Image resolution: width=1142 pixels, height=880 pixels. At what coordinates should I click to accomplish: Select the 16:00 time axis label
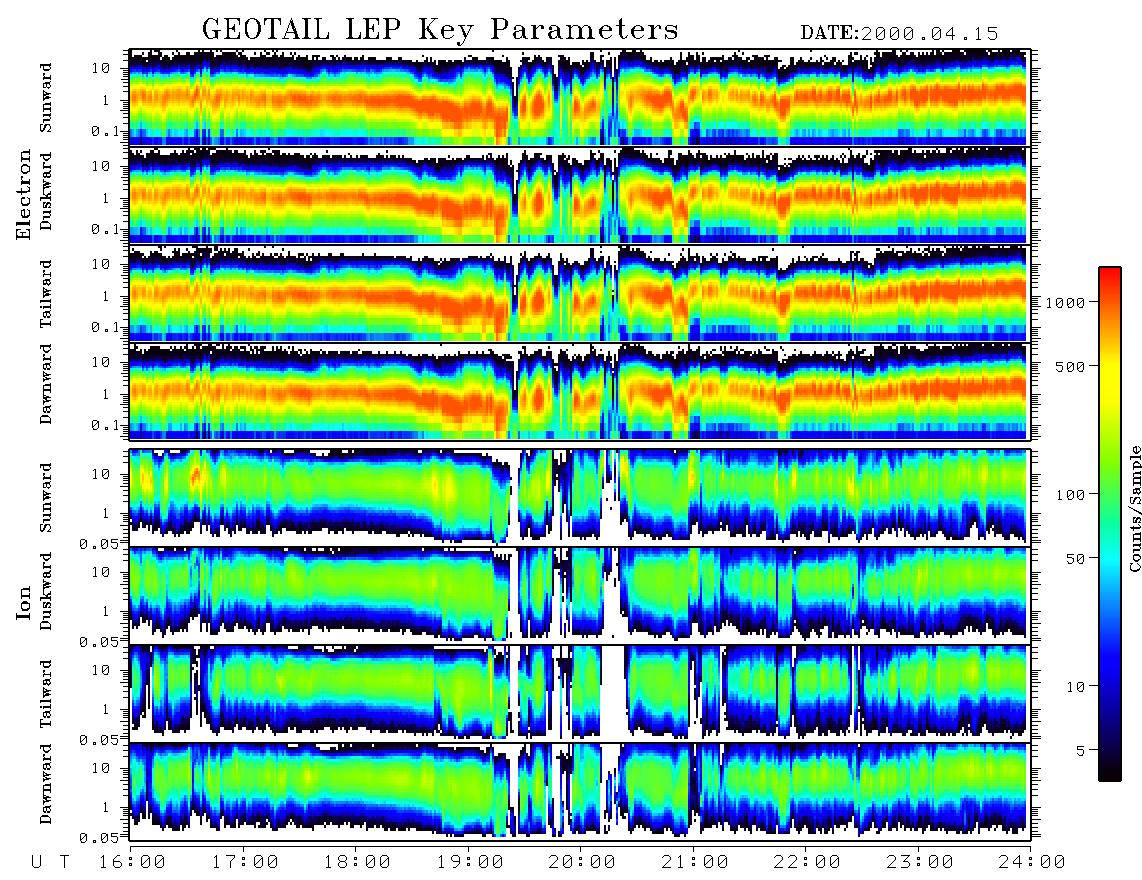point(130,863)
